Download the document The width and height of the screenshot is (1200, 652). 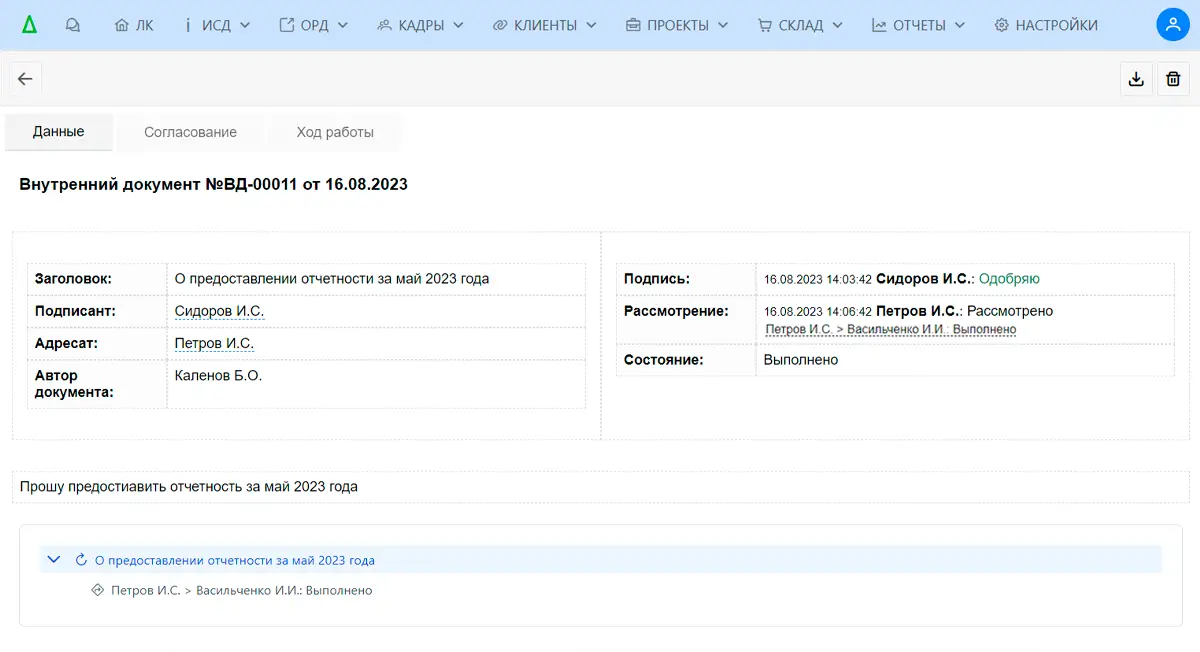(1136, 79)
